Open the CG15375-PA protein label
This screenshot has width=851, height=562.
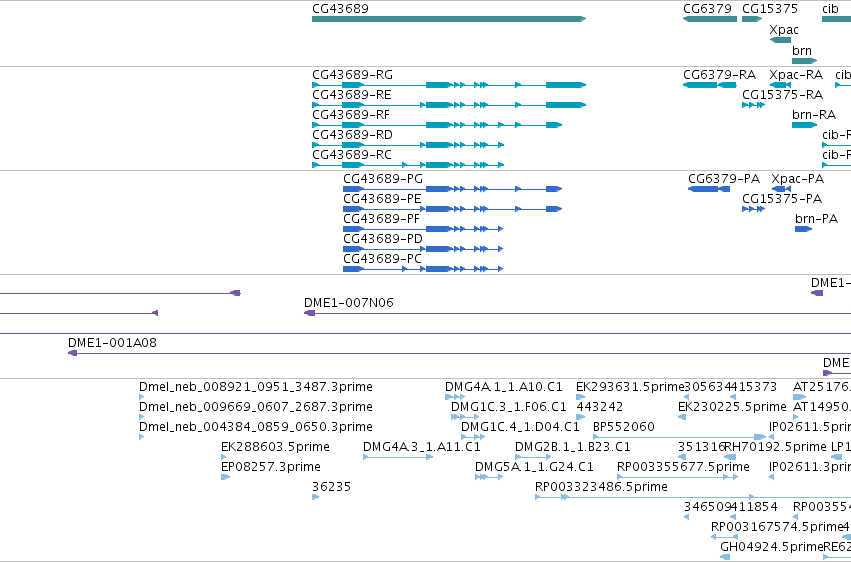(x=782, y=199)
